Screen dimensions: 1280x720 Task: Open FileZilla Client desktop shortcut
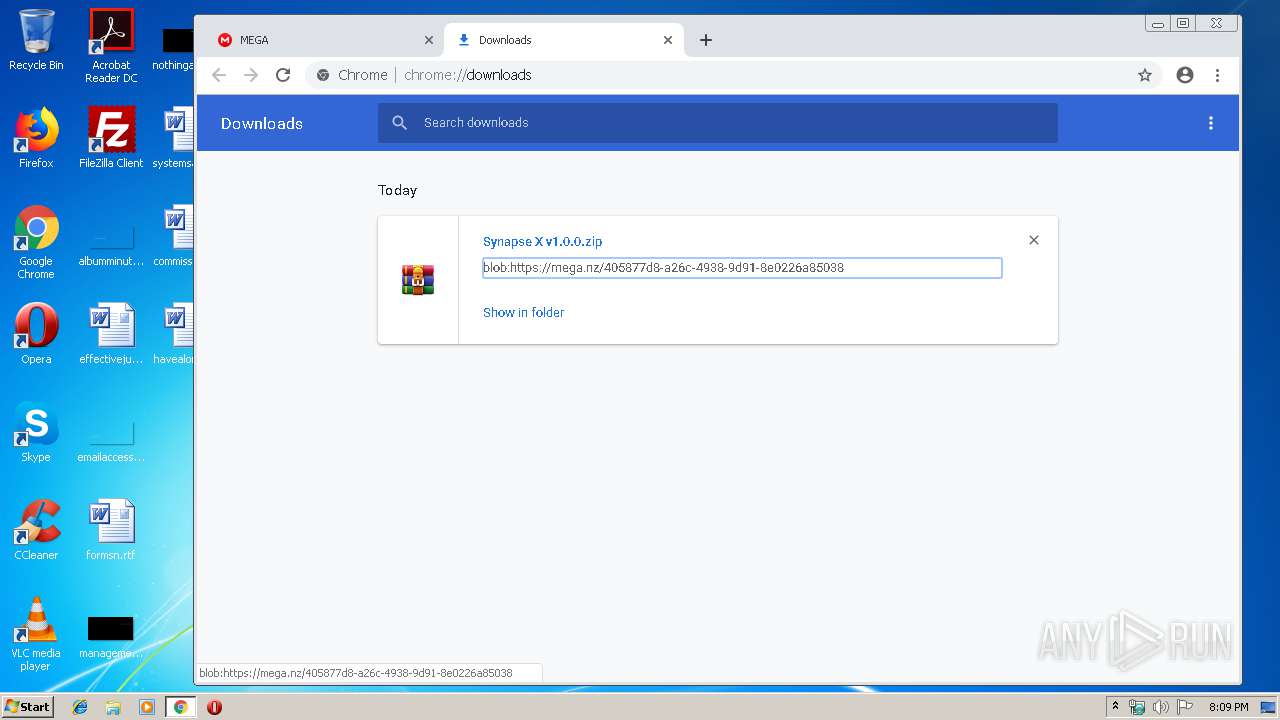111,138
